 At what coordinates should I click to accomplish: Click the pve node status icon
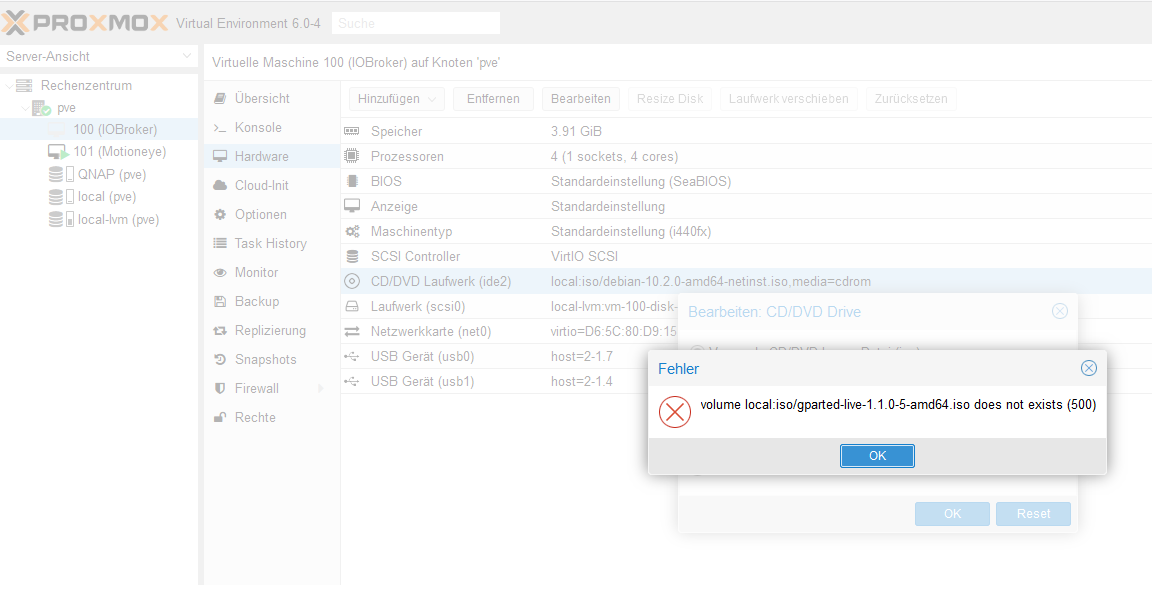(x=41, y=108)
